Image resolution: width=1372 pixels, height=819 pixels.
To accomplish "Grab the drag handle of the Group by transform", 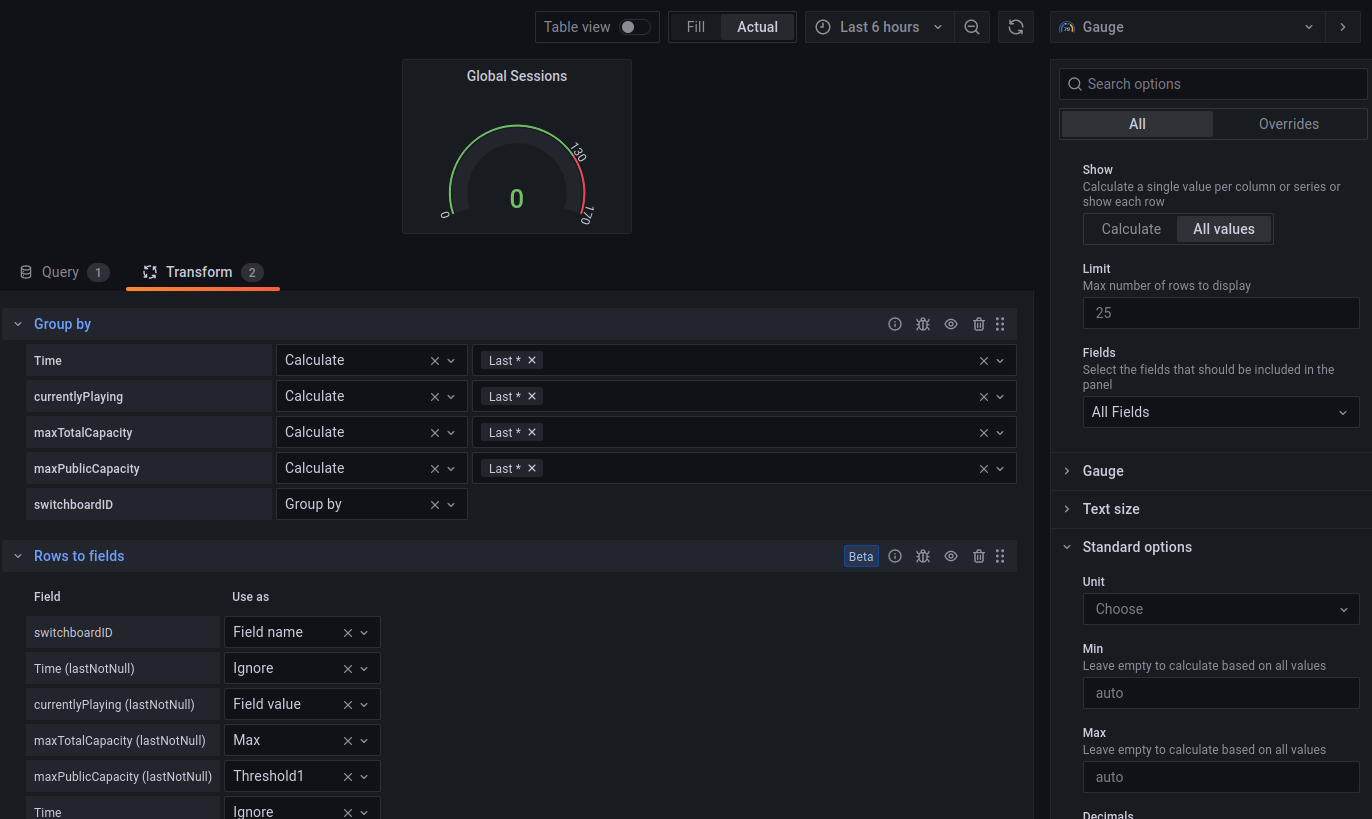I will 999,324.
